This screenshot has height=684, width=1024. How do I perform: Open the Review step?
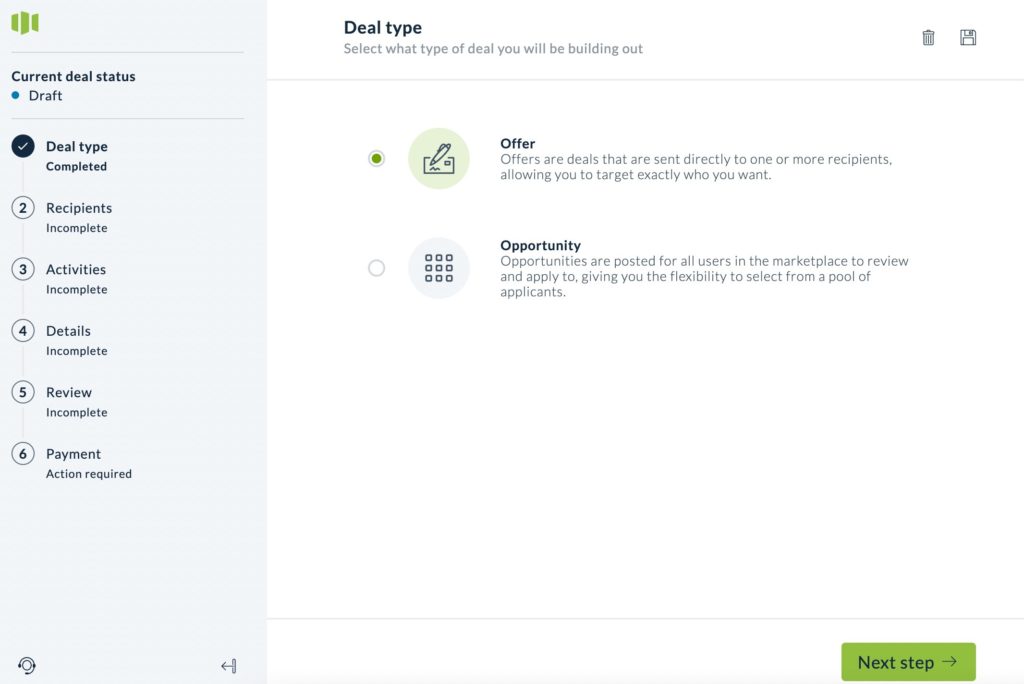[69, 392]
